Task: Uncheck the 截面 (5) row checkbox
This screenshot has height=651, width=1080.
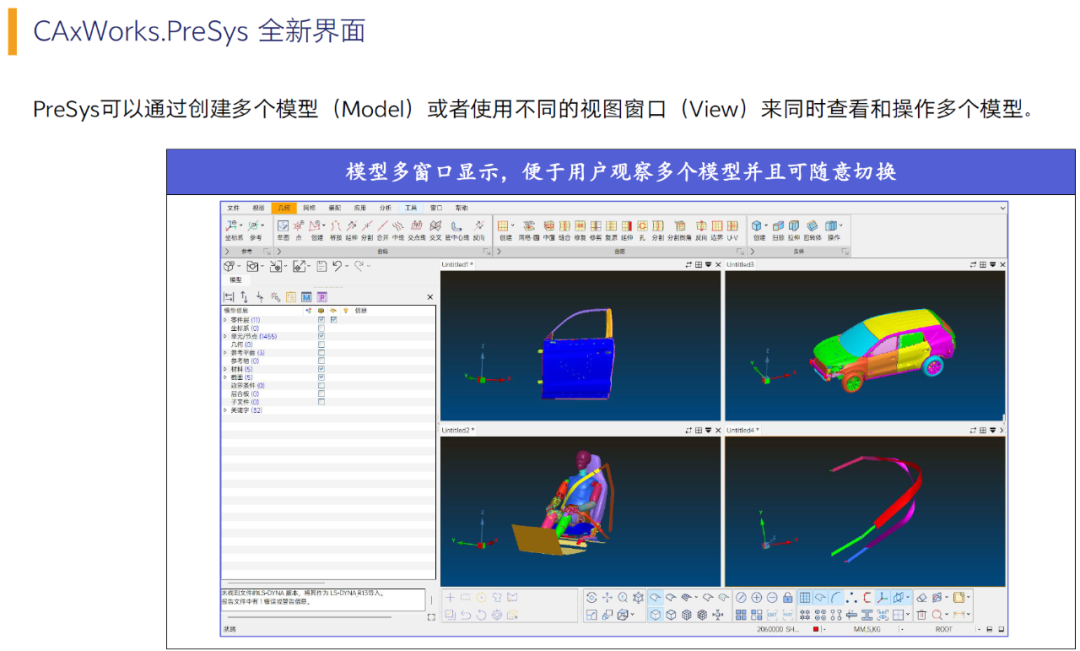Action: click(322, 378)
